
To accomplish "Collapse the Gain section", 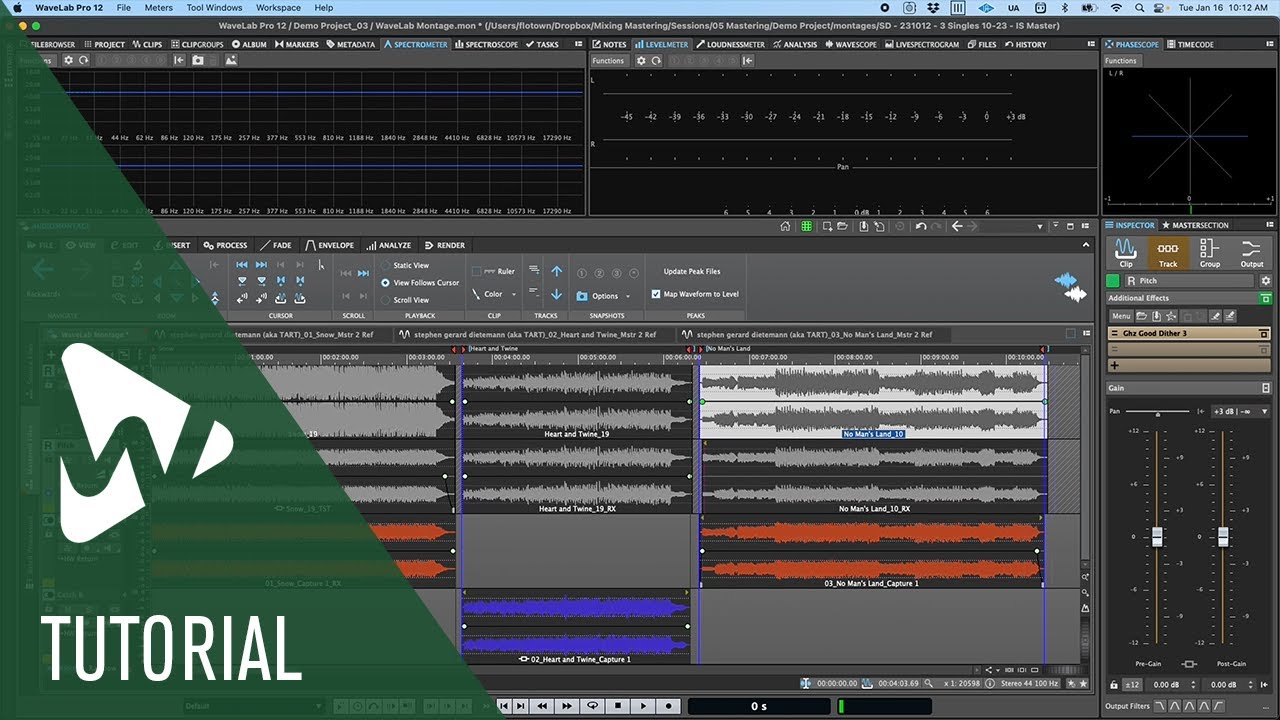I will click(1265, 388).
